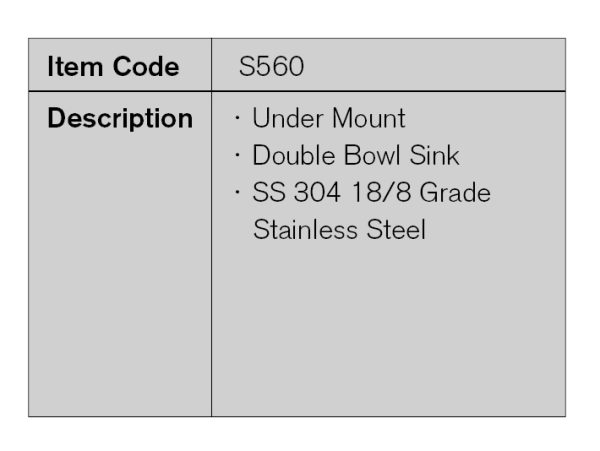Click the "Double Bowl Sink" line

(x=355, y=156)
